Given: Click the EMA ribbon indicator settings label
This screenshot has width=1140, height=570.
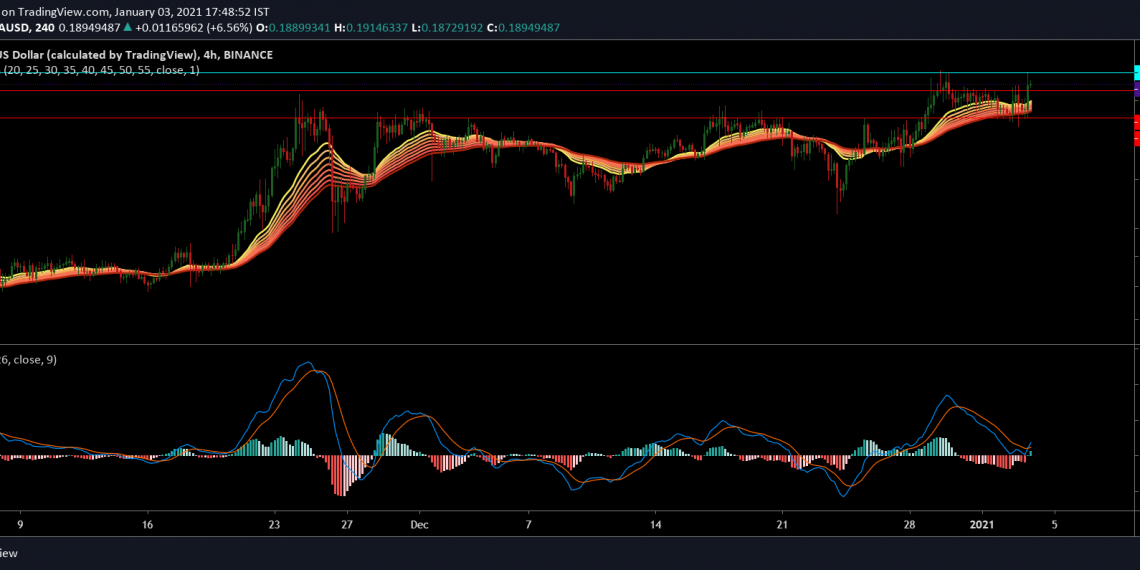Looking at the screenshot, I should 100,70.
